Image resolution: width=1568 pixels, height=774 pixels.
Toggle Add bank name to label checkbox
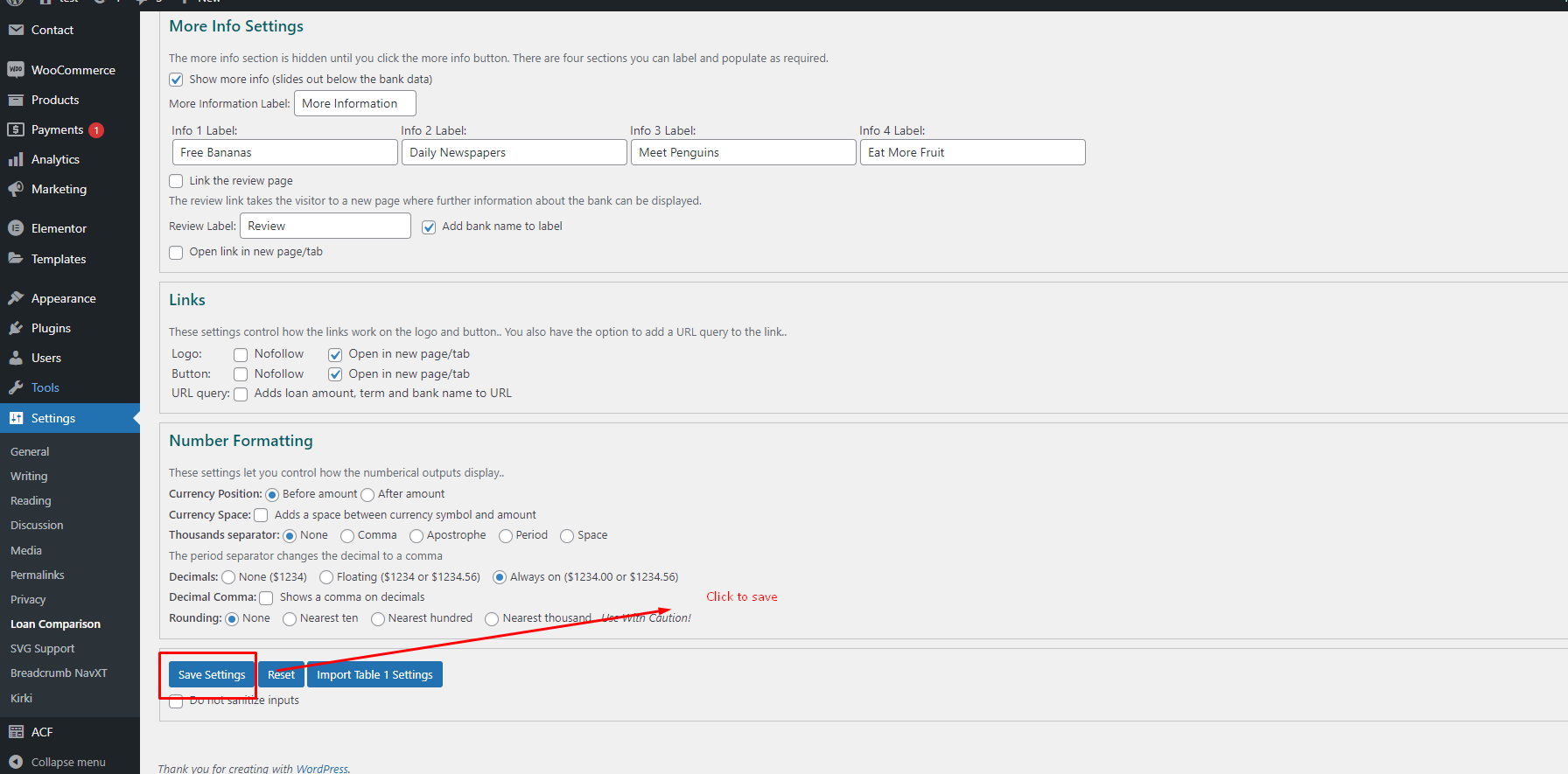click(x=429, y=227)
